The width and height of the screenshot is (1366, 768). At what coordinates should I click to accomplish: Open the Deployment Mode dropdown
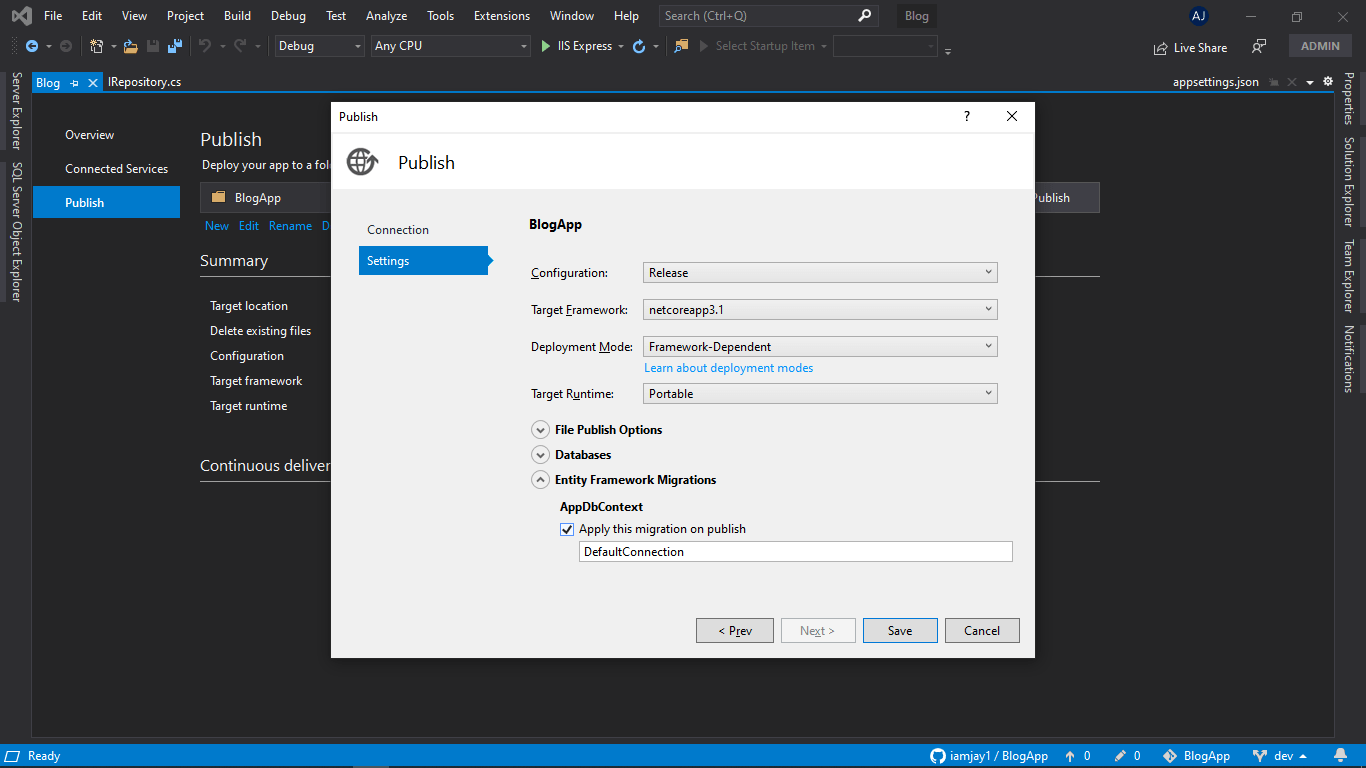click(x=820, y=346)
